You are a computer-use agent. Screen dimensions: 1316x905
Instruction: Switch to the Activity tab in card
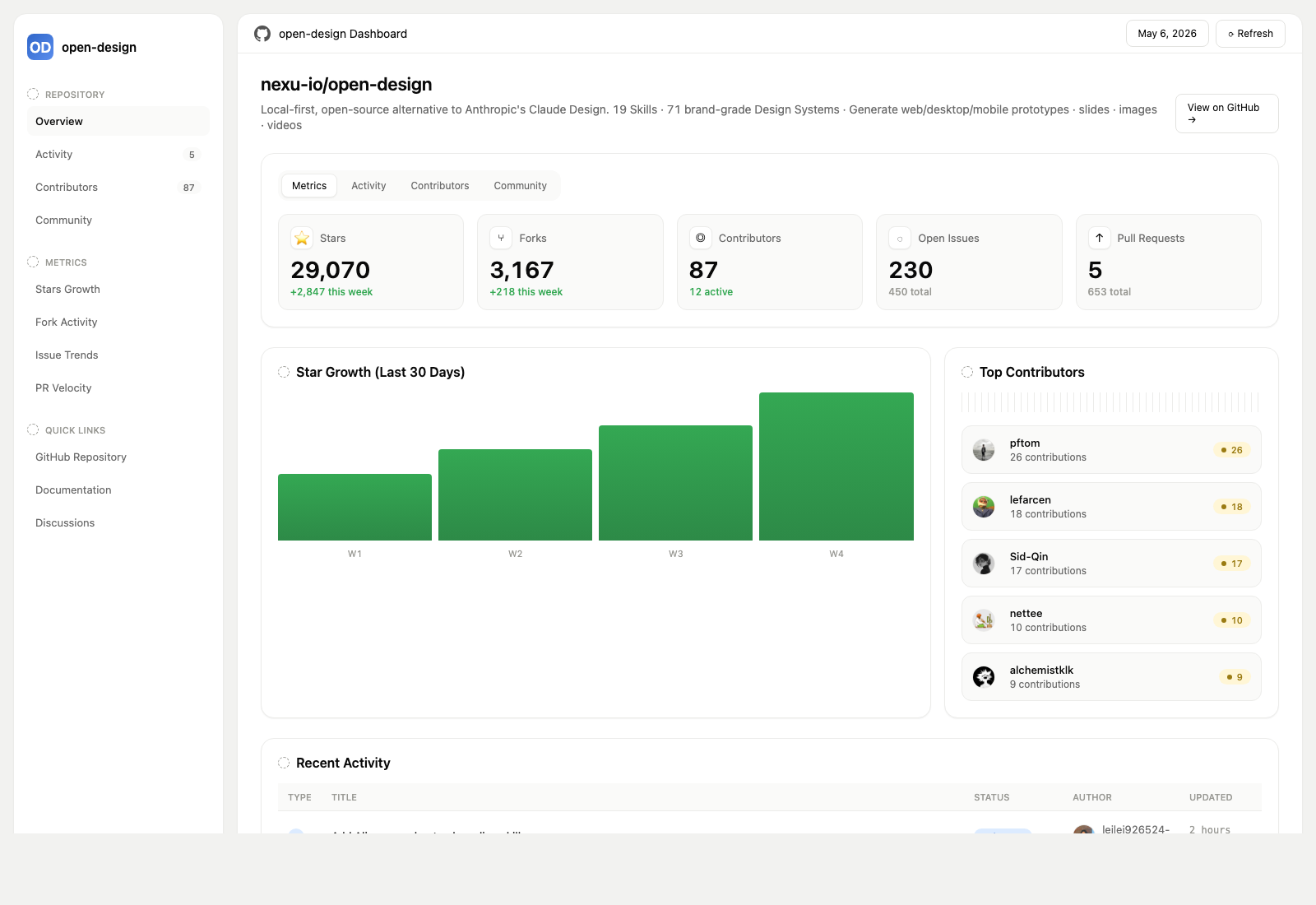pyautogui.click(x=368, y=186)
